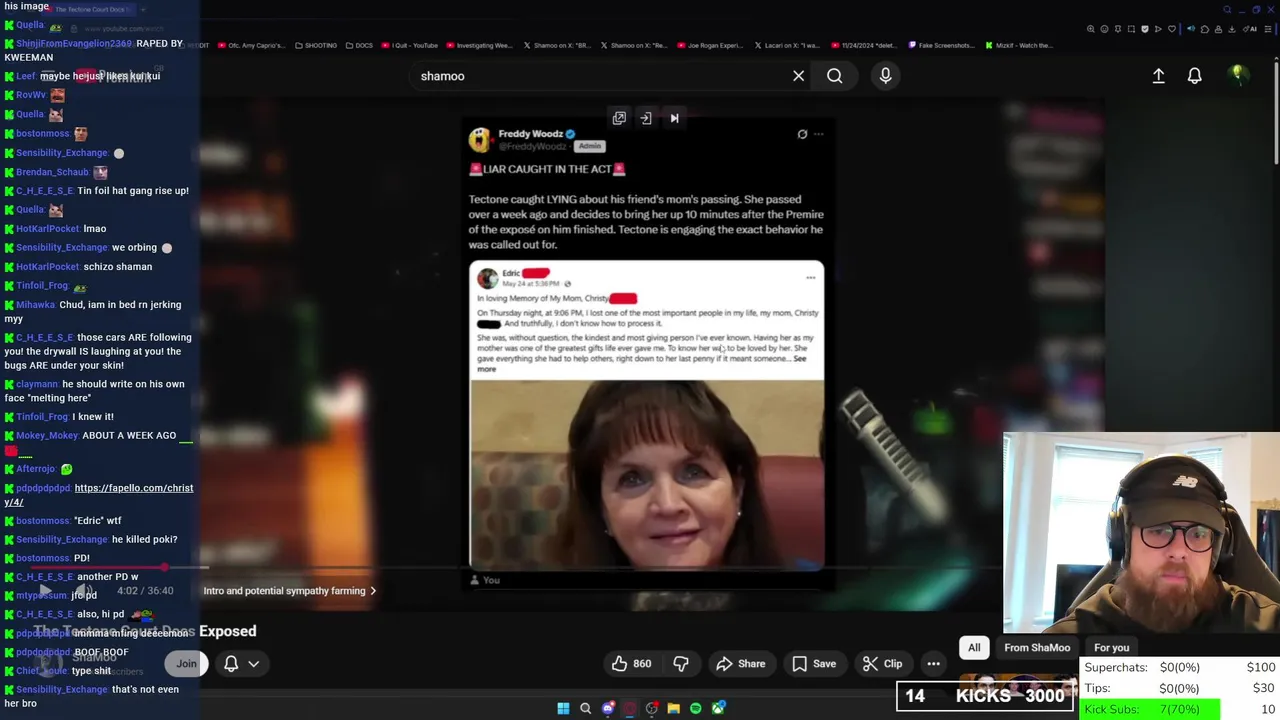Click the tweet's three-dot options
The width and height of the screenshot is (1280, 720).
[818, 134]
